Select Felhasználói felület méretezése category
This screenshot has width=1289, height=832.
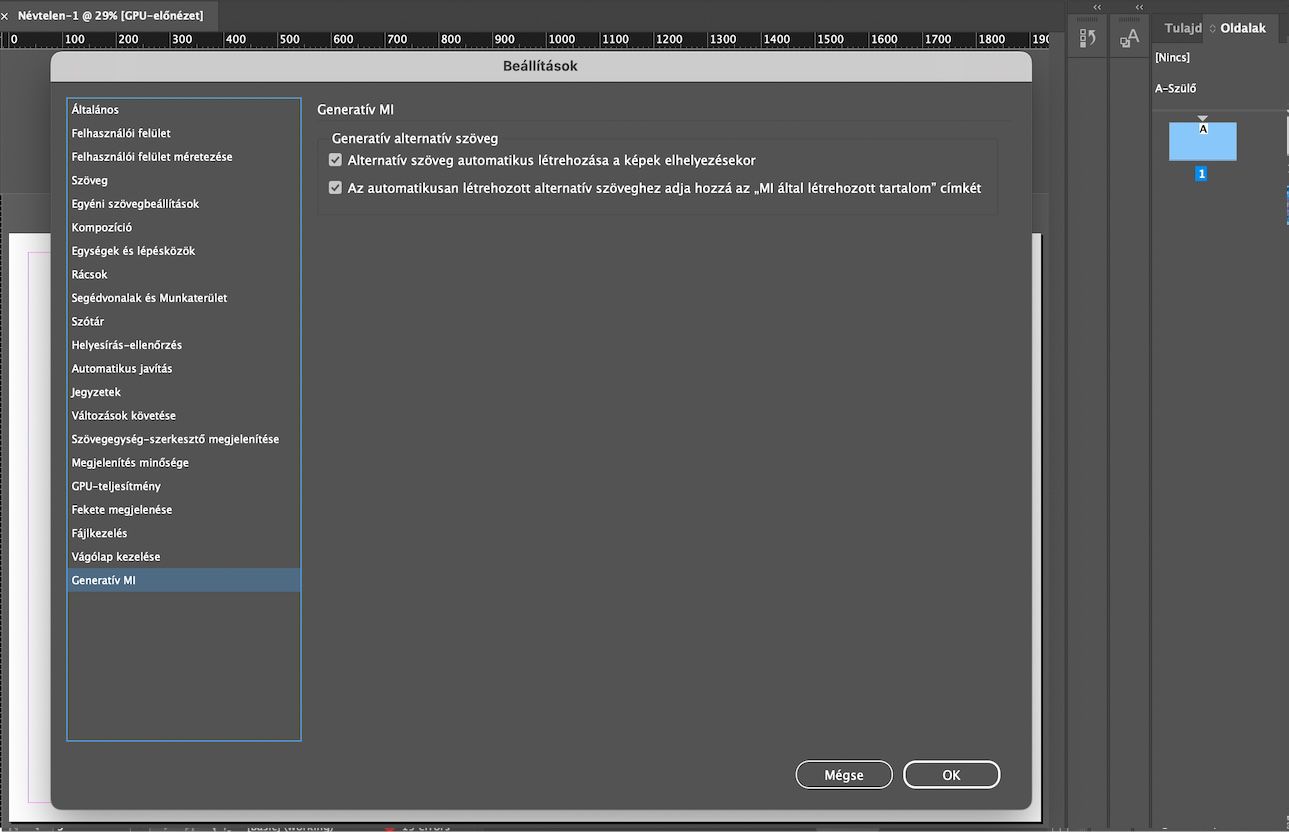(184, 157)
